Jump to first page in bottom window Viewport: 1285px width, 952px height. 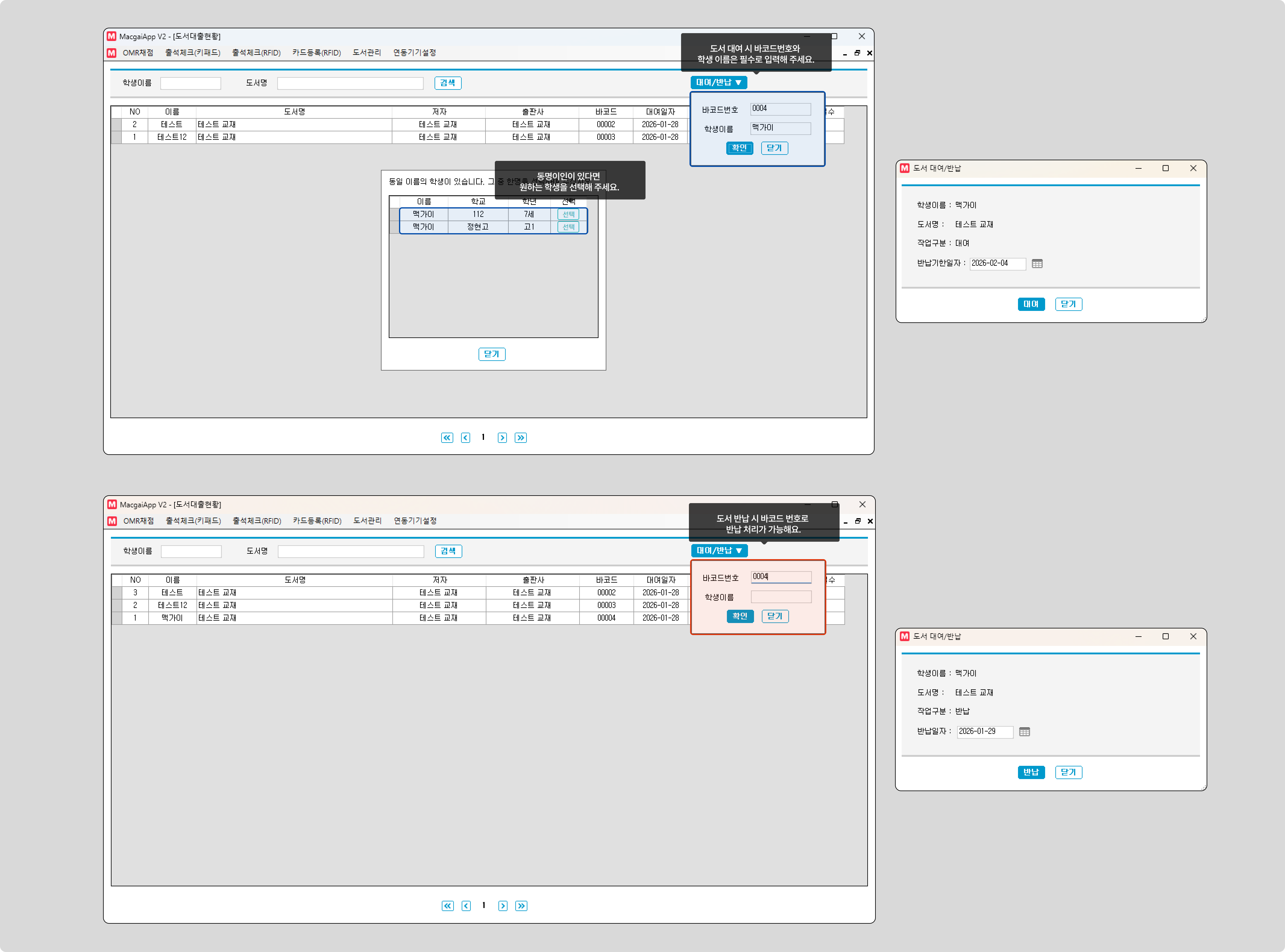click(x=447, y=905)
